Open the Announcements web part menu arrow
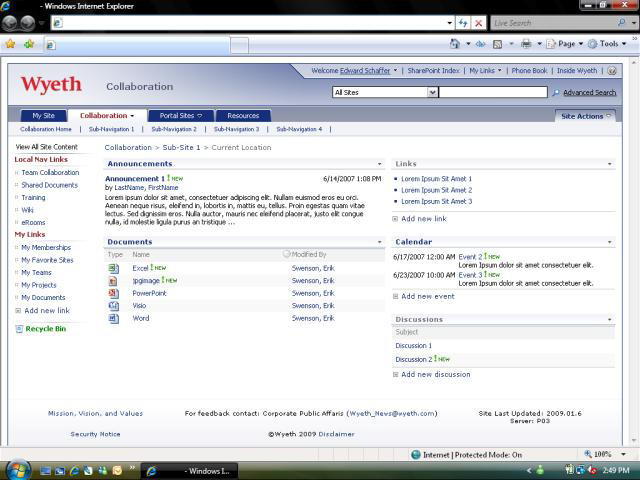This screenshot has width=640, height=480. tap(380, 164)
